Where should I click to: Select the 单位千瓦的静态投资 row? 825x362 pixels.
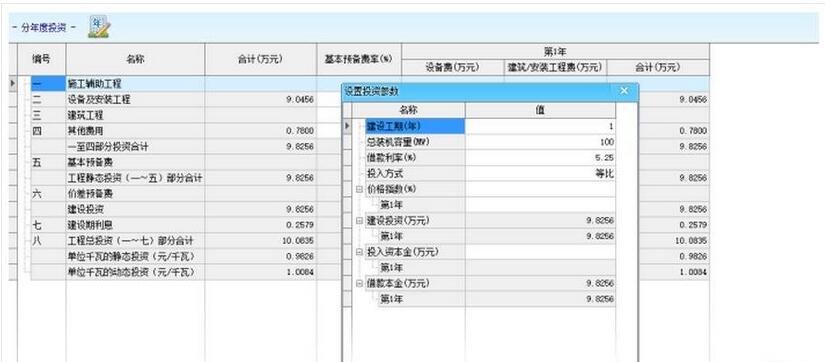(135, 257)
